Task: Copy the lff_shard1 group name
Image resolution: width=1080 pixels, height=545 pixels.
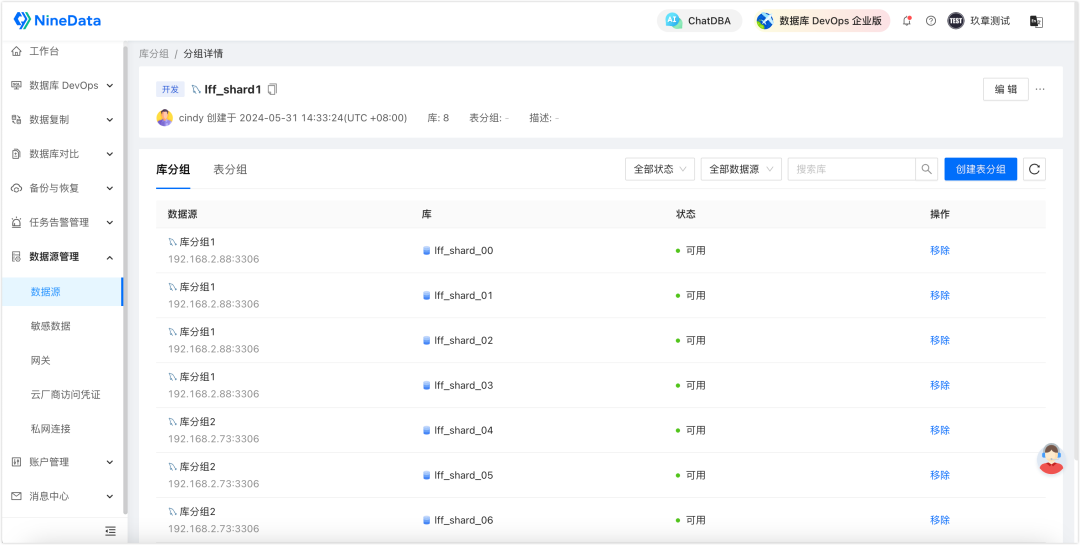Action: pyautogui.click(x=273, y=90)
